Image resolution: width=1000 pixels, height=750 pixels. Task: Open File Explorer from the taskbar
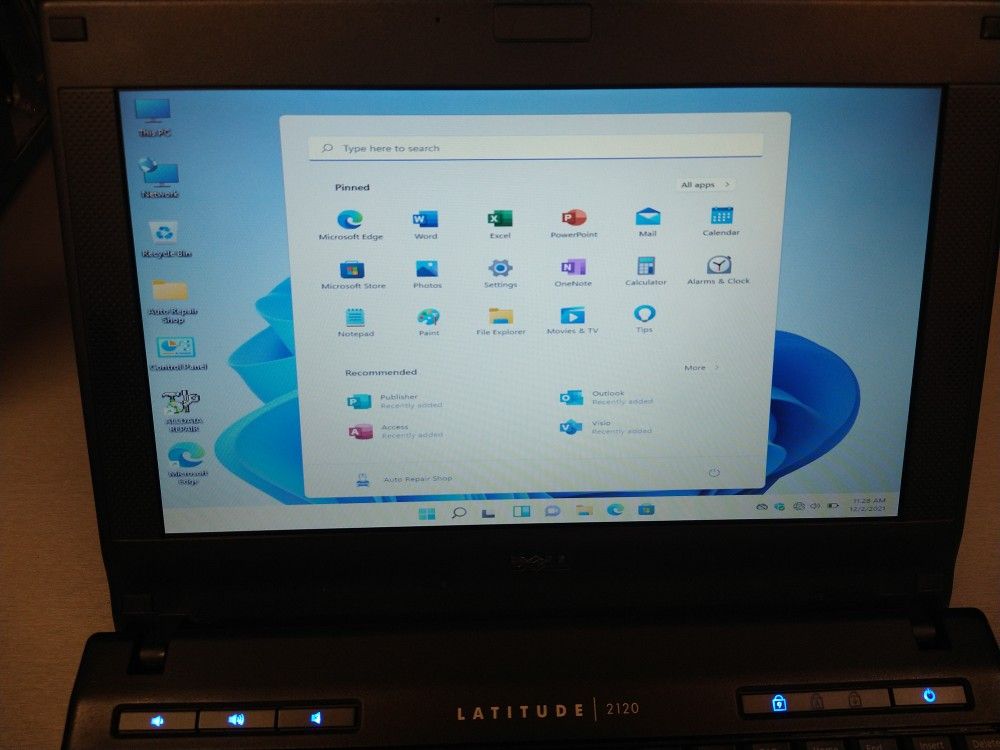[584, 510]
